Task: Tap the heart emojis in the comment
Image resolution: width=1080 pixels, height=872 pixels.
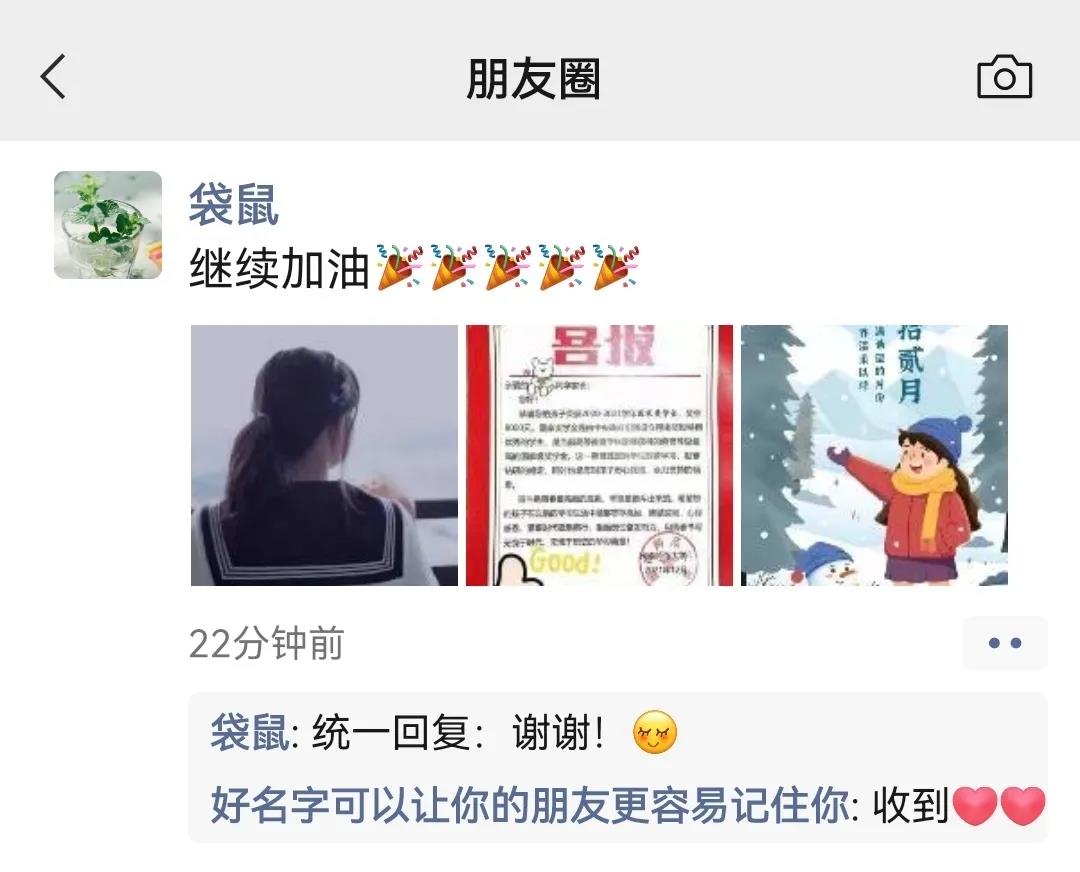Action: [999, 805]
